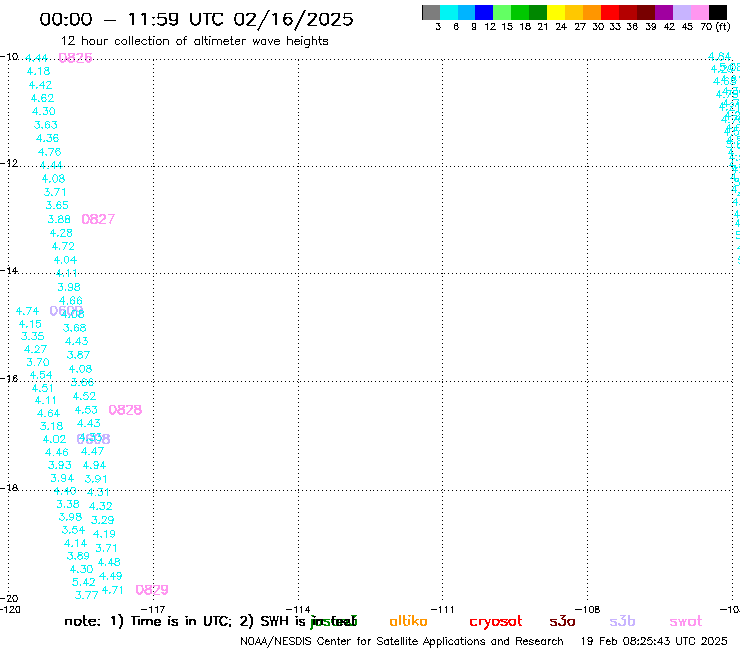Select the wave height value 3.88
The height and width of the screenshot is (650, 740).
click(59, 219)
